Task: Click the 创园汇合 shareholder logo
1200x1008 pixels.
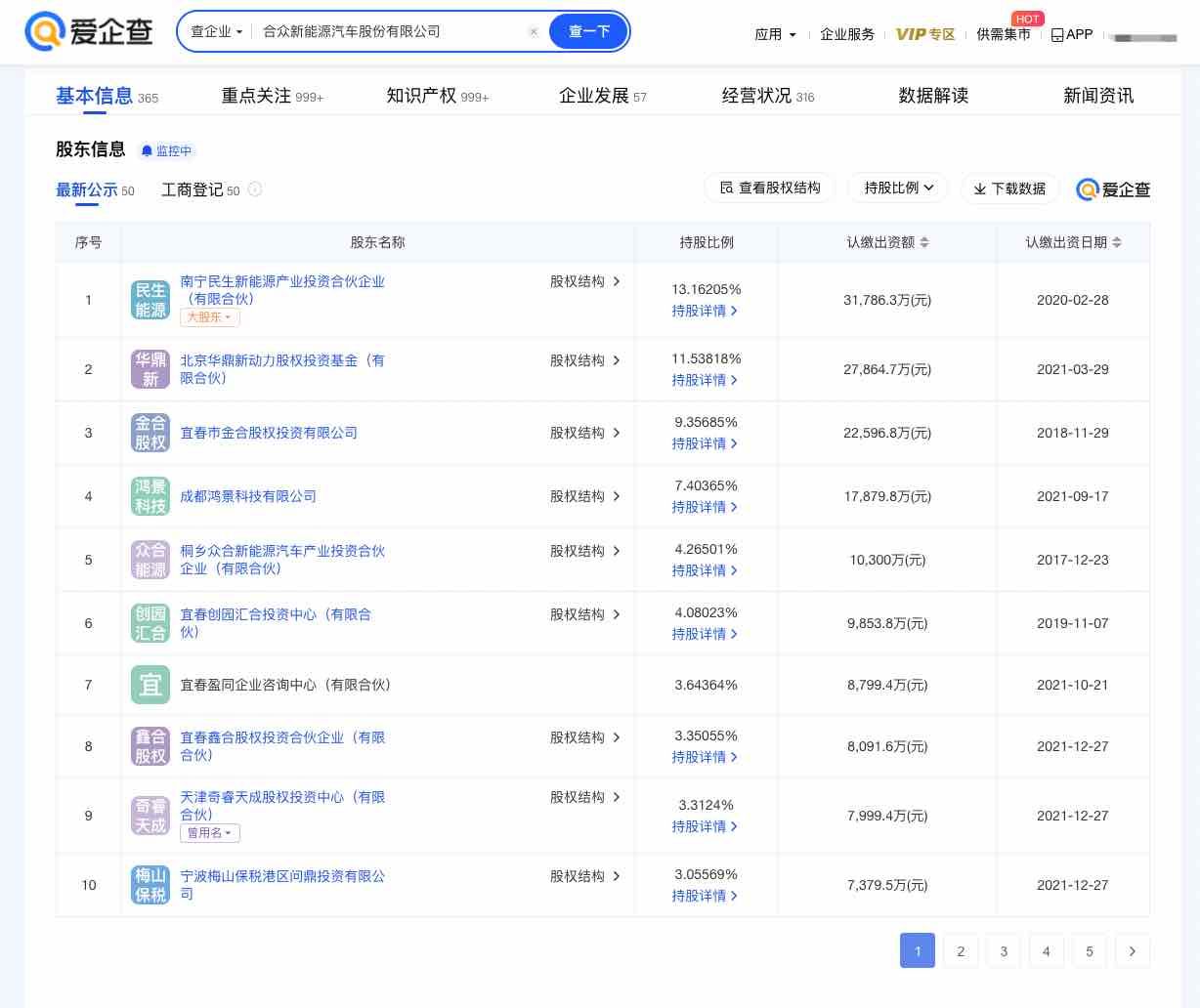Action: [x=150, y=623]
